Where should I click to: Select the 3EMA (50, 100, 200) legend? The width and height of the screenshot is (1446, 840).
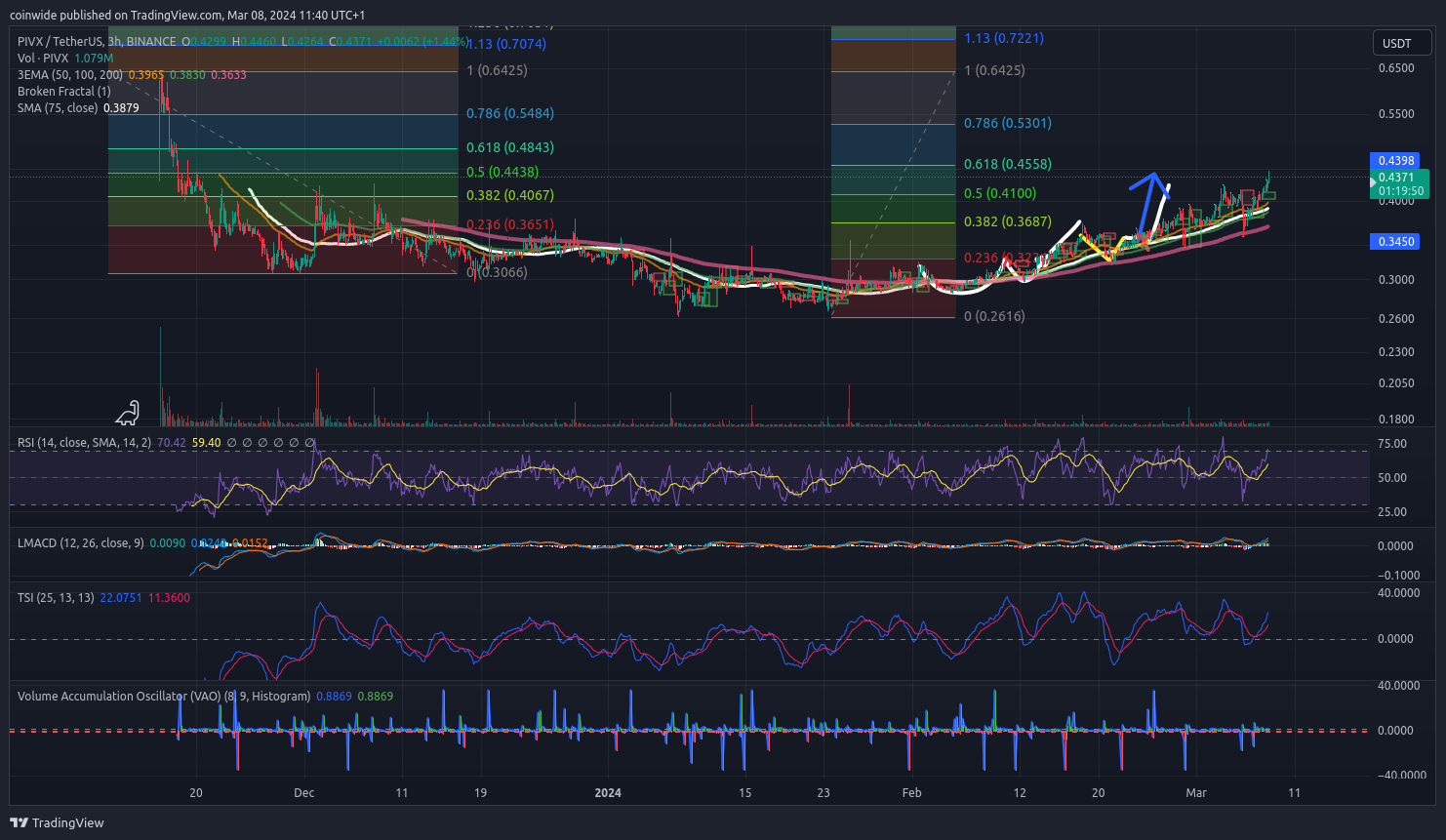[70, 75]
